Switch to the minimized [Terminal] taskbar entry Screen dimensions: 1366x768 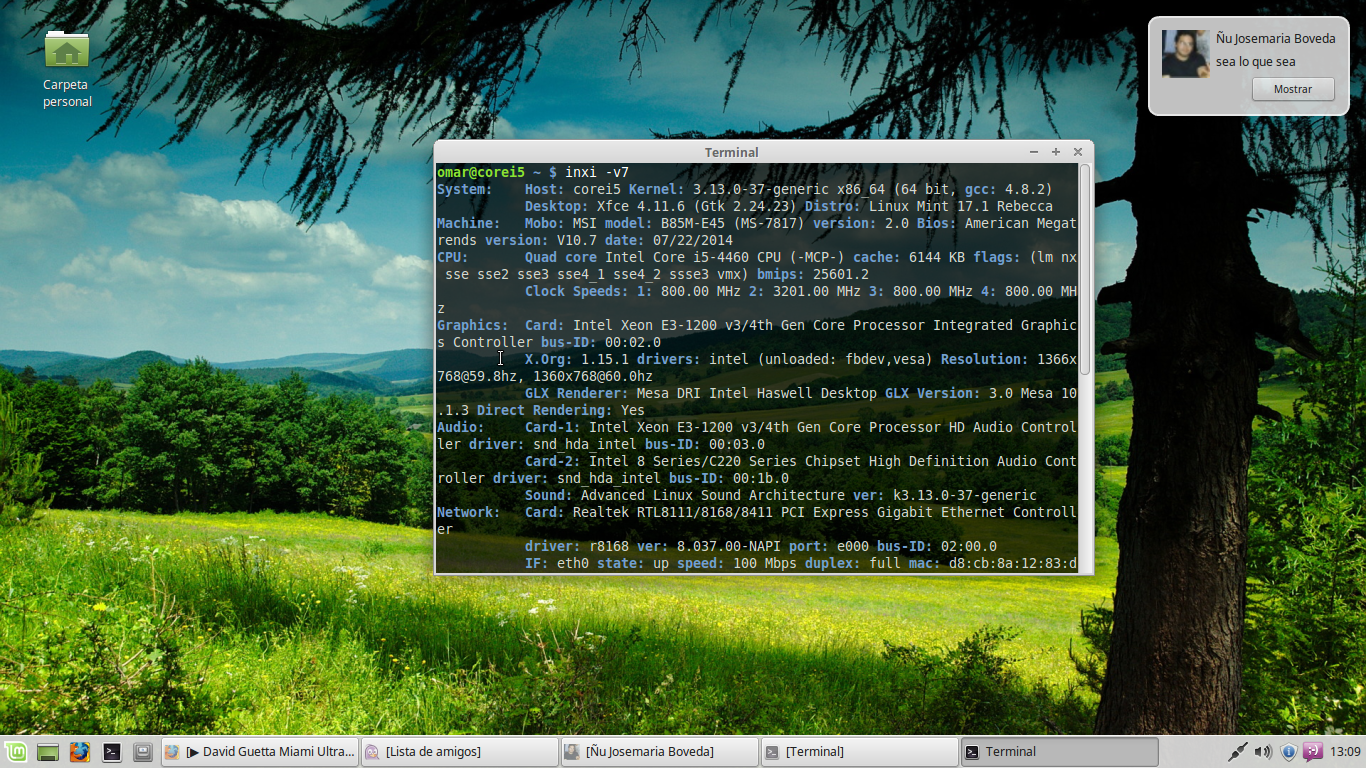pos(859,752)
